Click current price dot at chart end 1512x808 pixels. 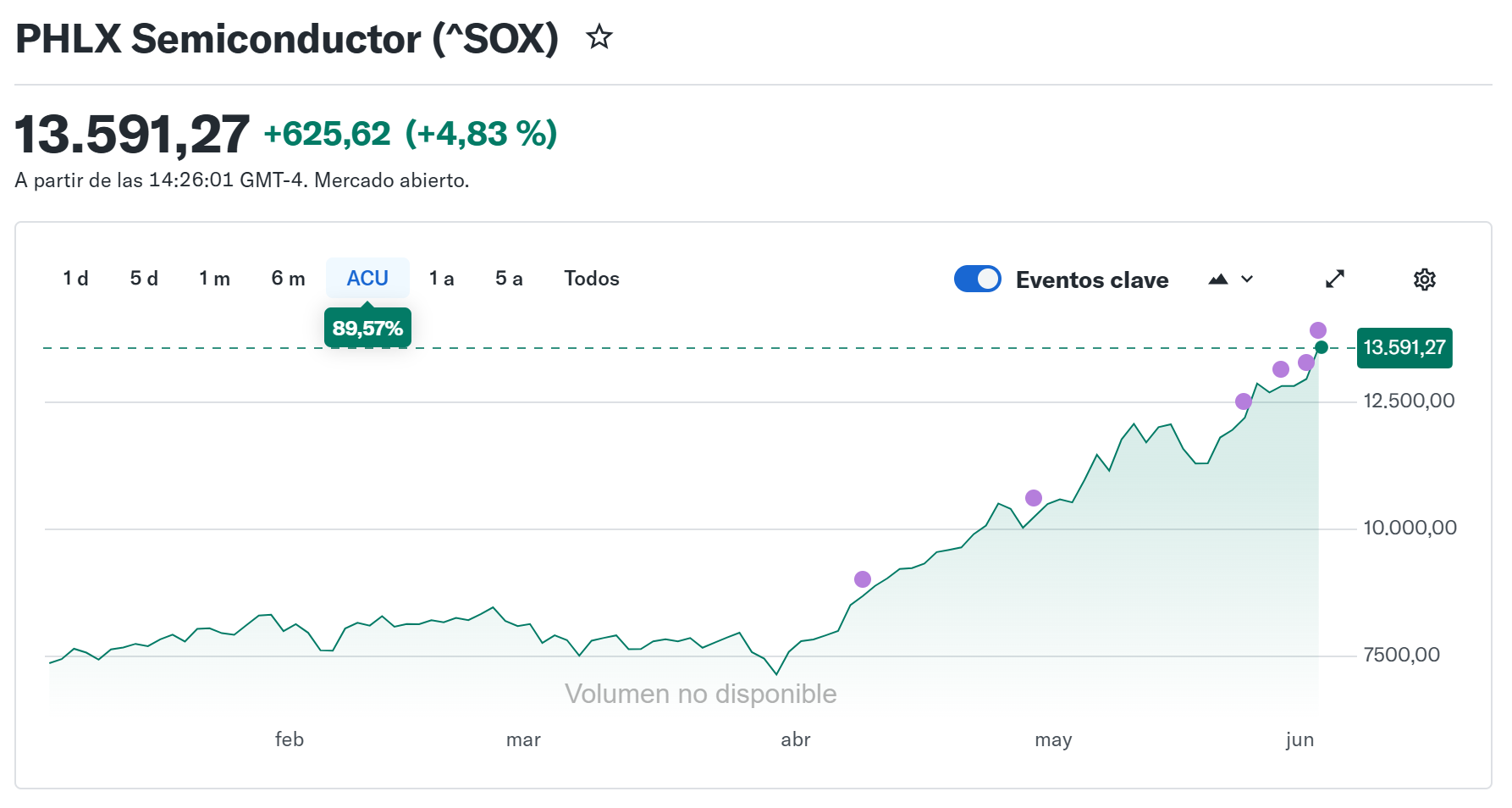(x=1322, y=347)
